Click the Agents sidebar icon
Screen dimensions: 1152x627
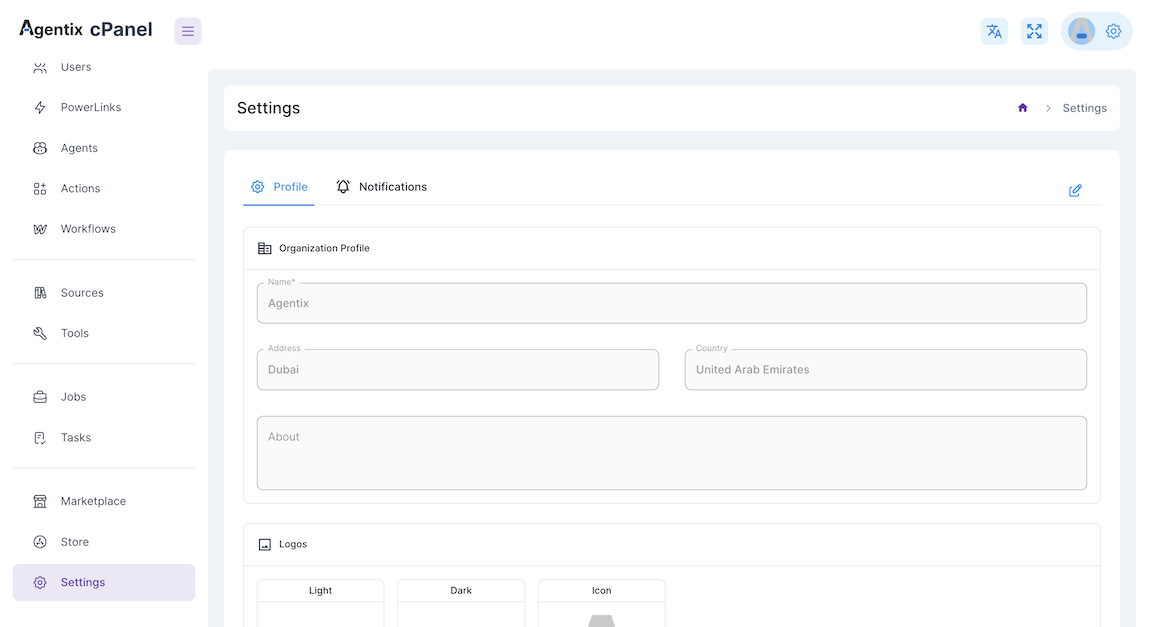coord(40,148)
